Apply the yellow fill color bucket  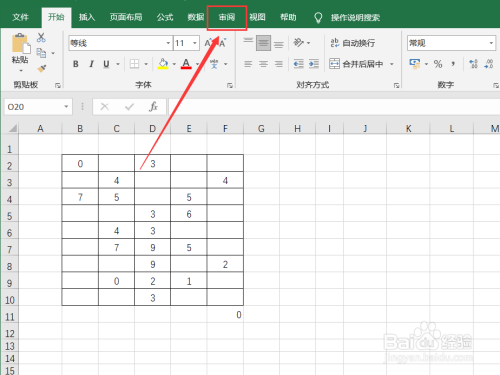[x=163, y=64]
